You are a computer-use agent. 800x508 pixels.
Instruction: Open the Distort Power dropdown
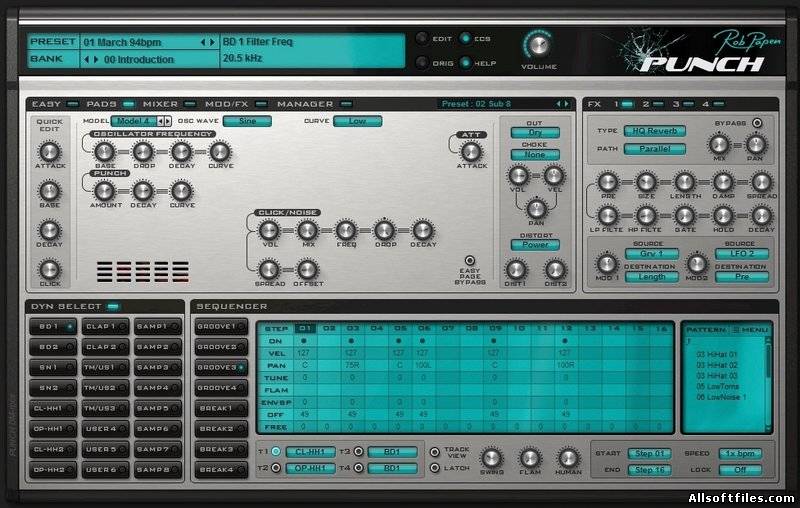coord(535,245)
